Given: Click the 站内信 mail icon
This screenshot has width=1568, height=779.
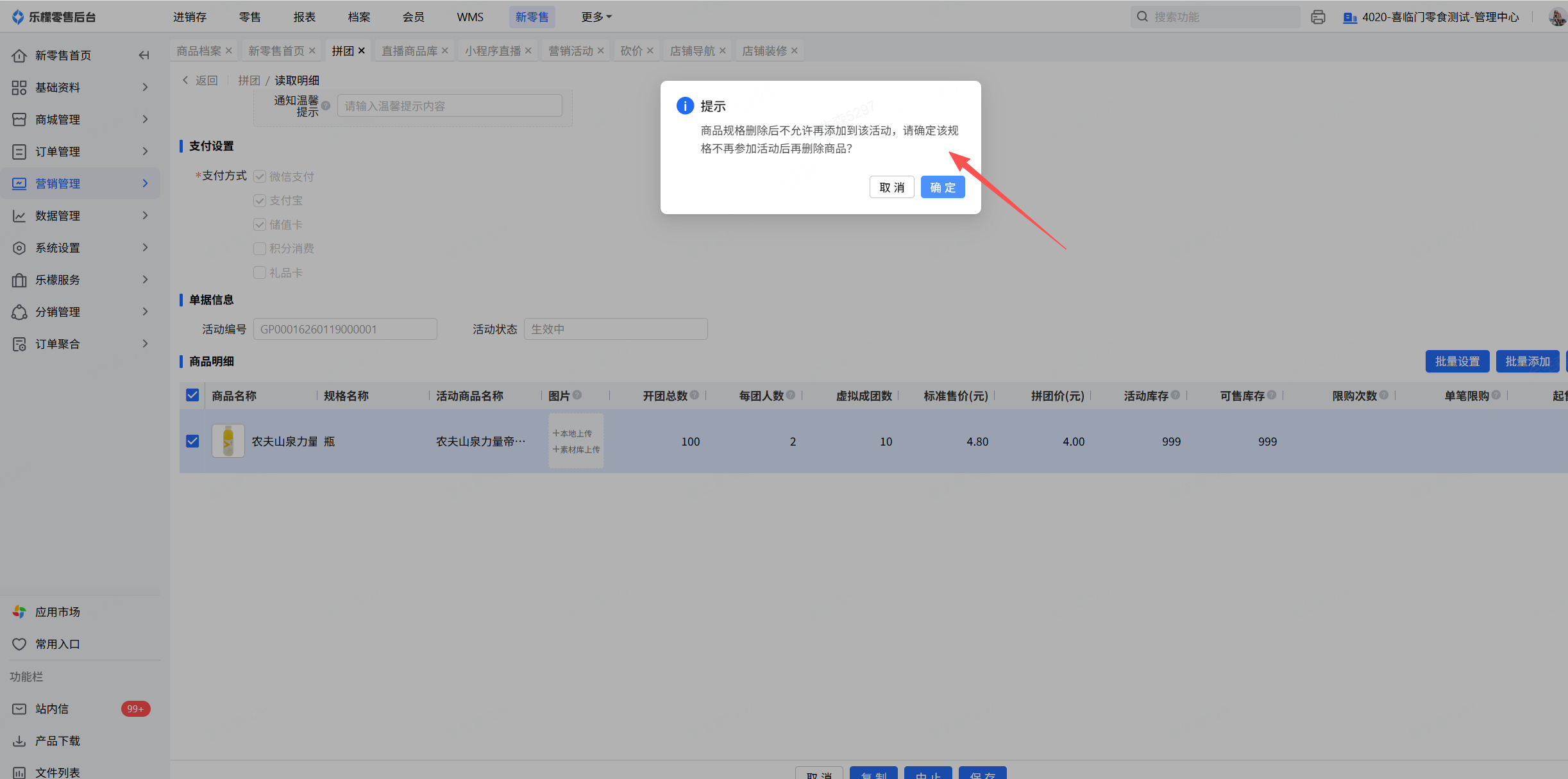Looking at the screenshot, I should click(x=19, y=708).
